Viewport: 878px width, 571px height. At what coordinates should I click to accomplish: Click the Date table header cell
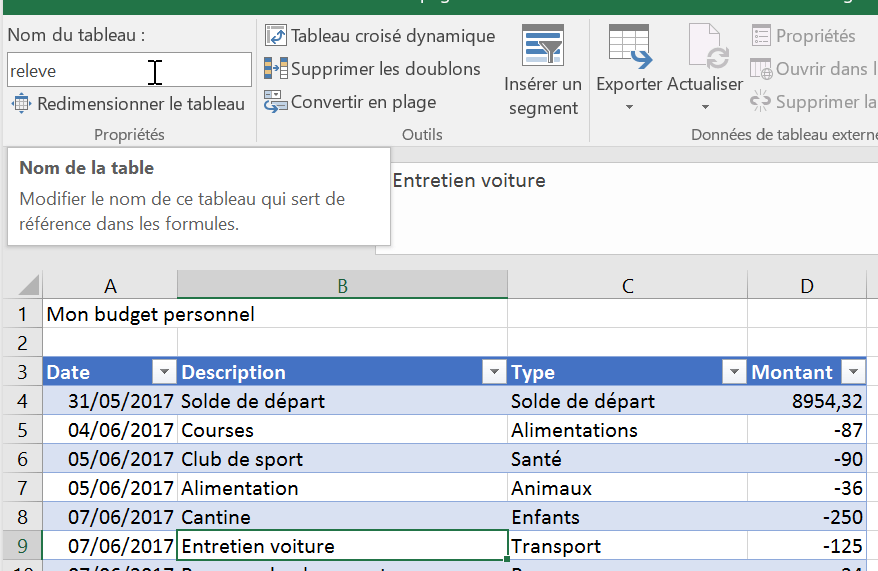point(110,372)
